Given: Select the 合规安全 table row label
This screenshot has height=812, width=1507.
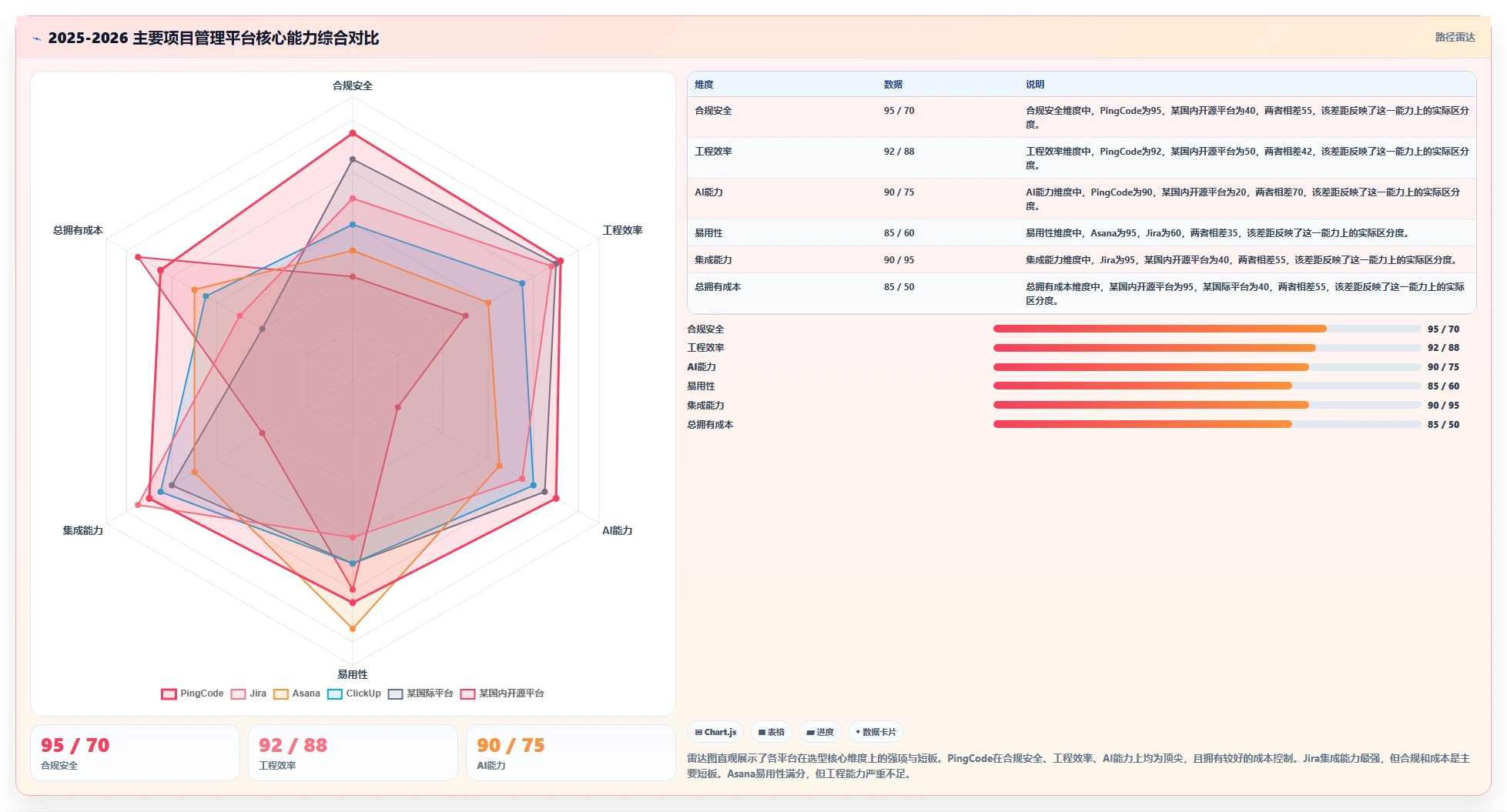Looking at the screenshot, I should tap(713, 111).
